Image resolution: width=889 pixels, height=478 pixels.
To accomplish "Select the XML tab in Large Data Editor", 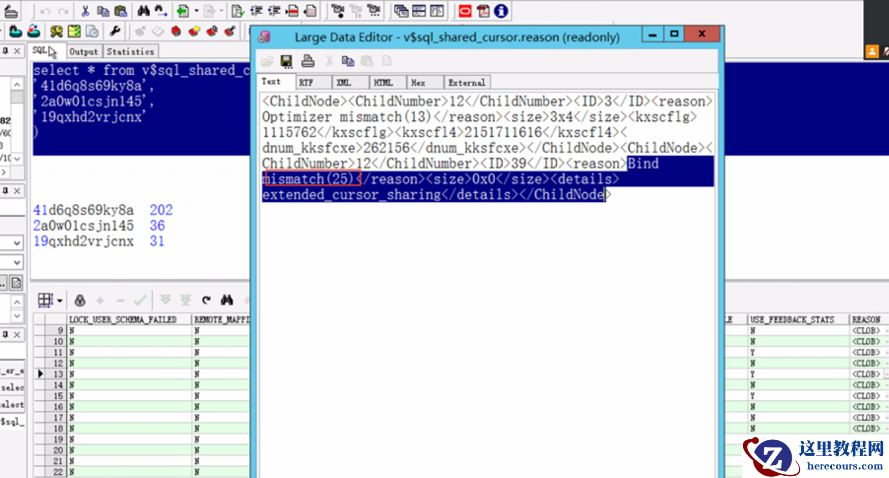I will click(350, 83).
